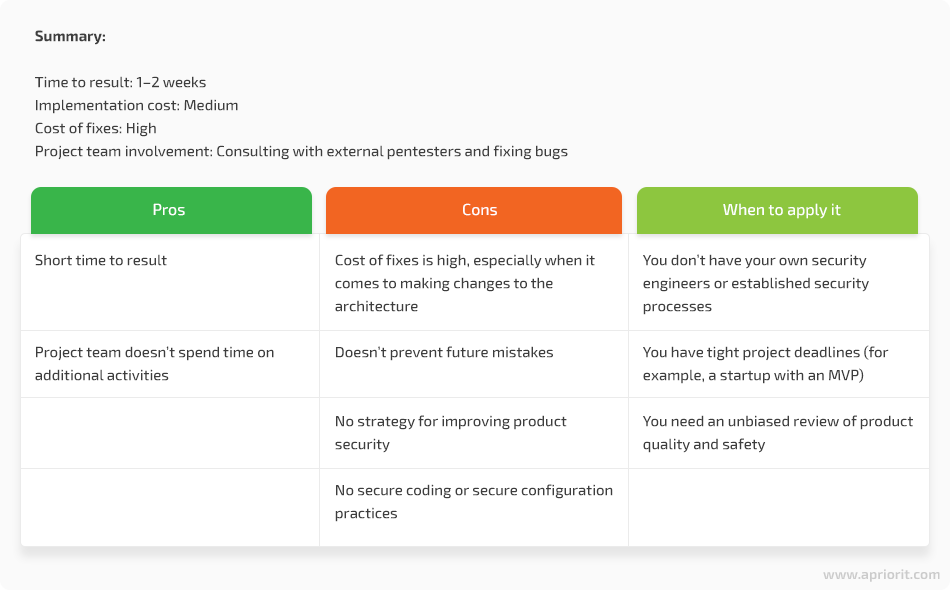The width and height of the screenshot is (950, 590).
Task: Click the unbiased review of product cell
Action: [x=779, y=433]
